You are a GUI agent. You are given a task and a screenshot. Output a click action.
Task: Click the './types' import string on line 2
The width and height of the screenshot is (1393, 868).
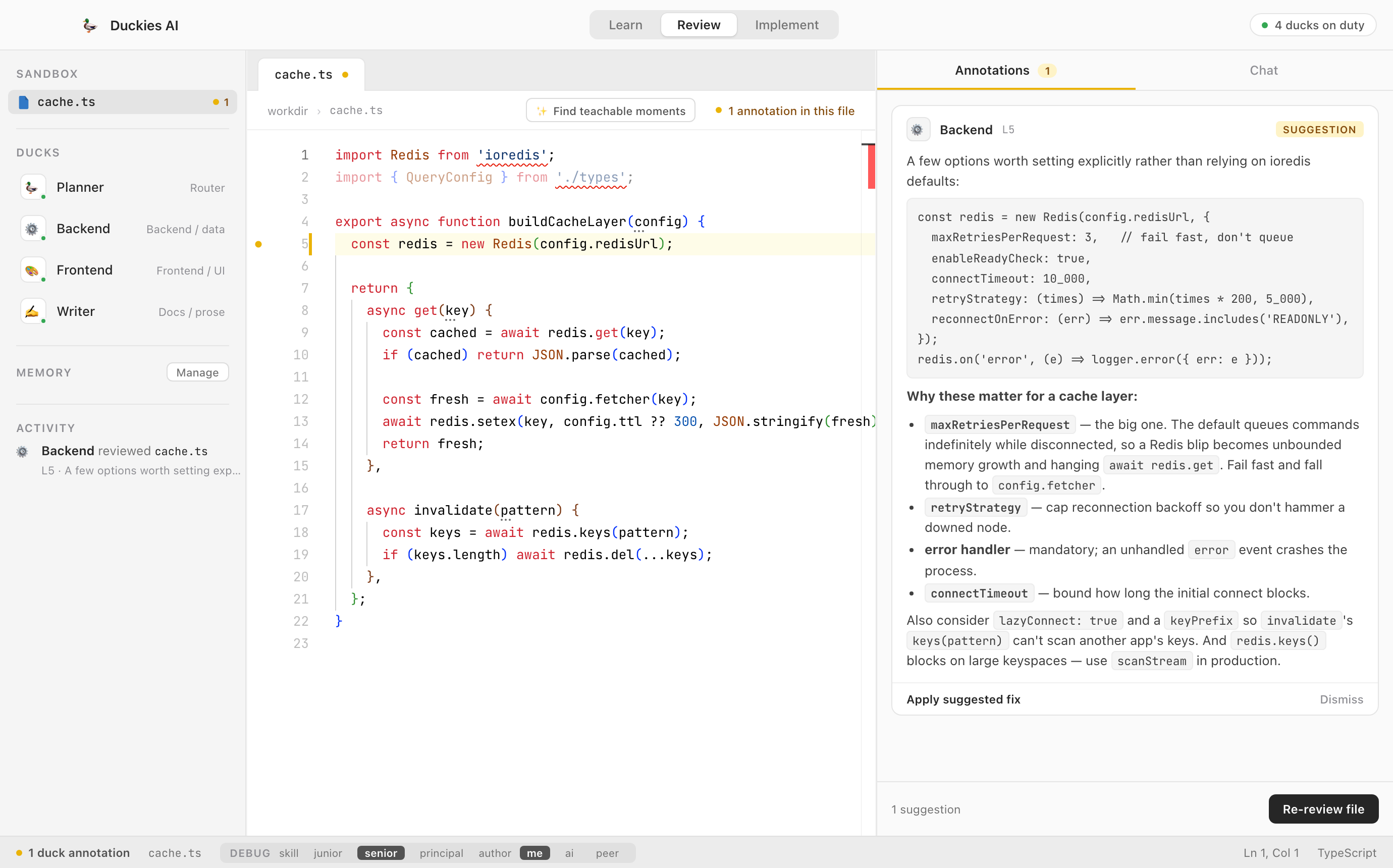(x=591, y=178)
